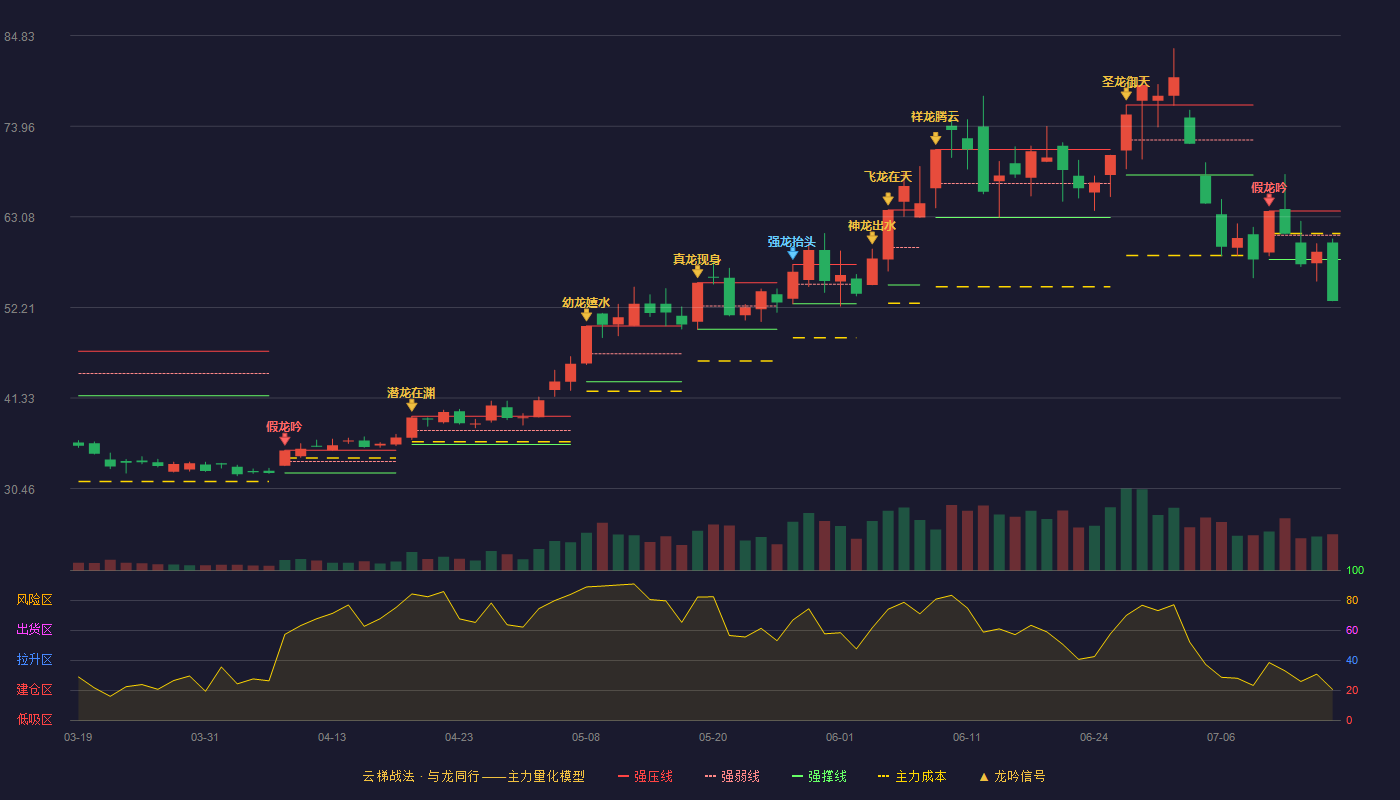The height and width of the screenshot is (800, 1400).
Task: Click the 03-19 date label
Action: click(78, 737)
